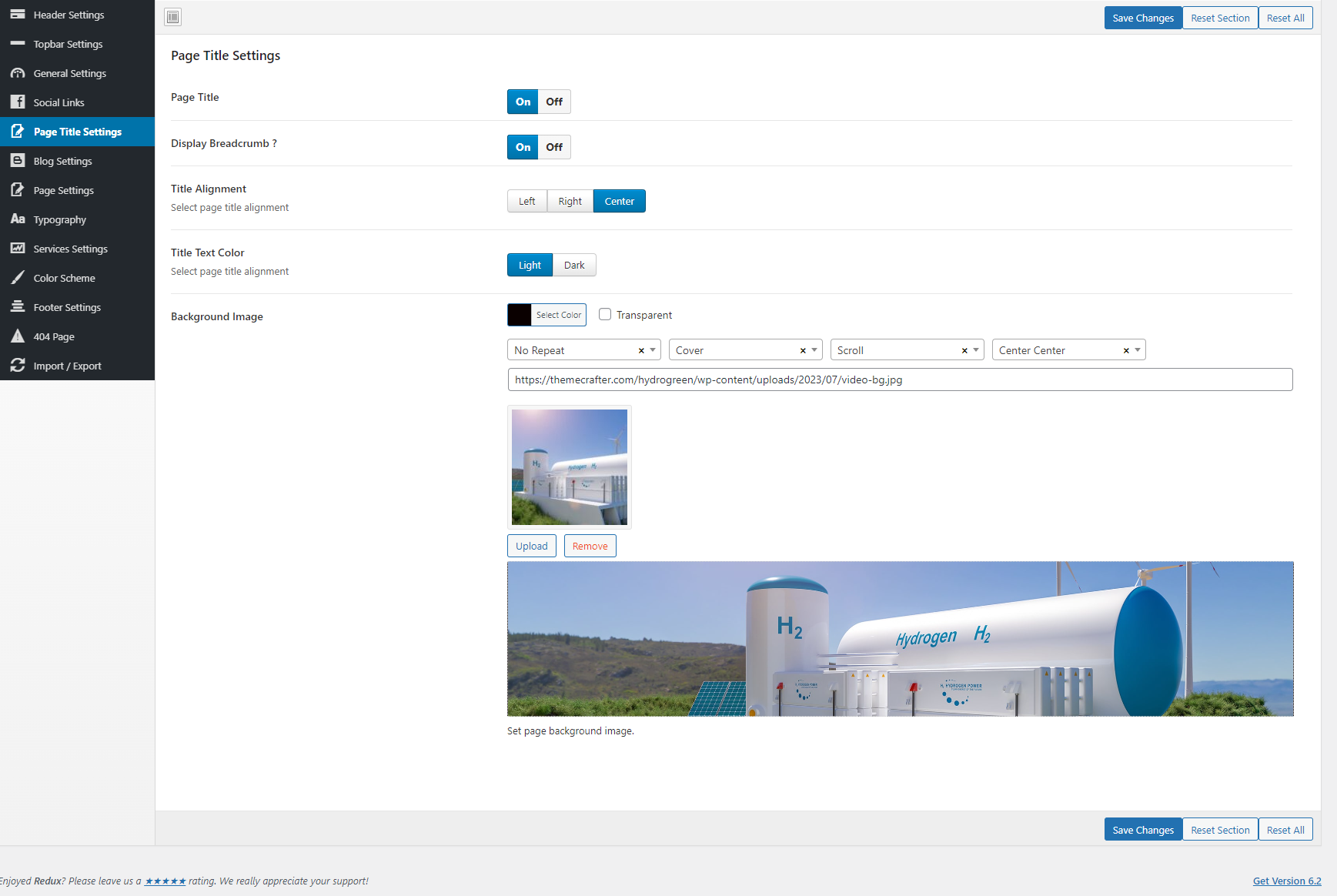Go to Footer Settings section

[67, 307]
